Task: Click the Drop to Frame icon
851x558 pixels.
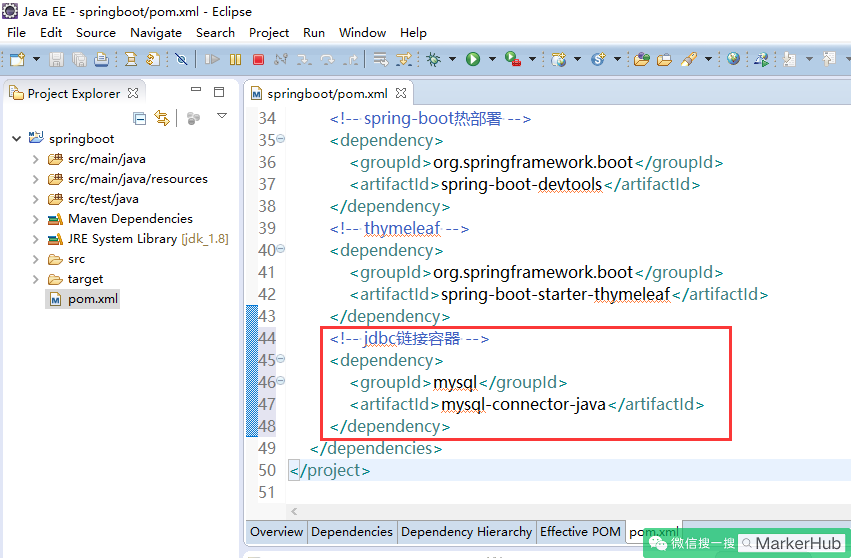Action: coord(380,59)
